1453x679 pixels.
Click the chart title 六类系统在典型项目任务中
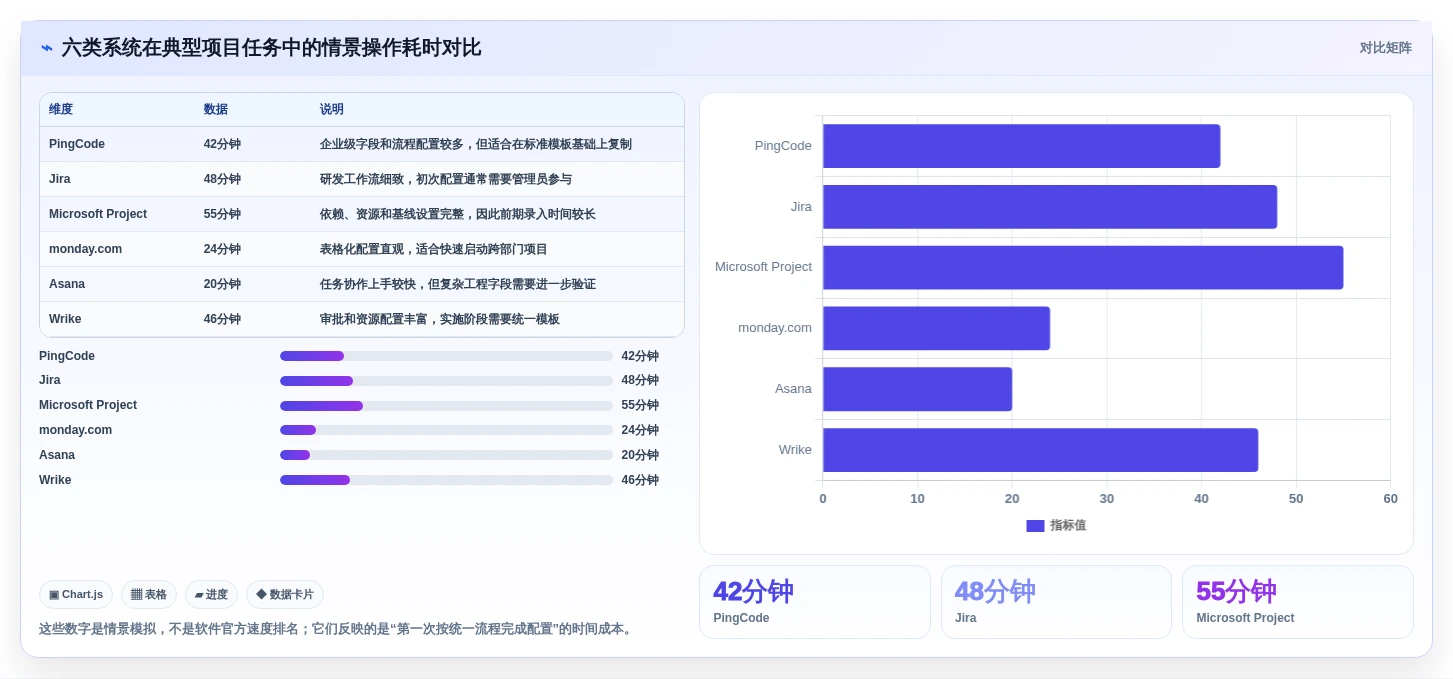click(271, 48)
